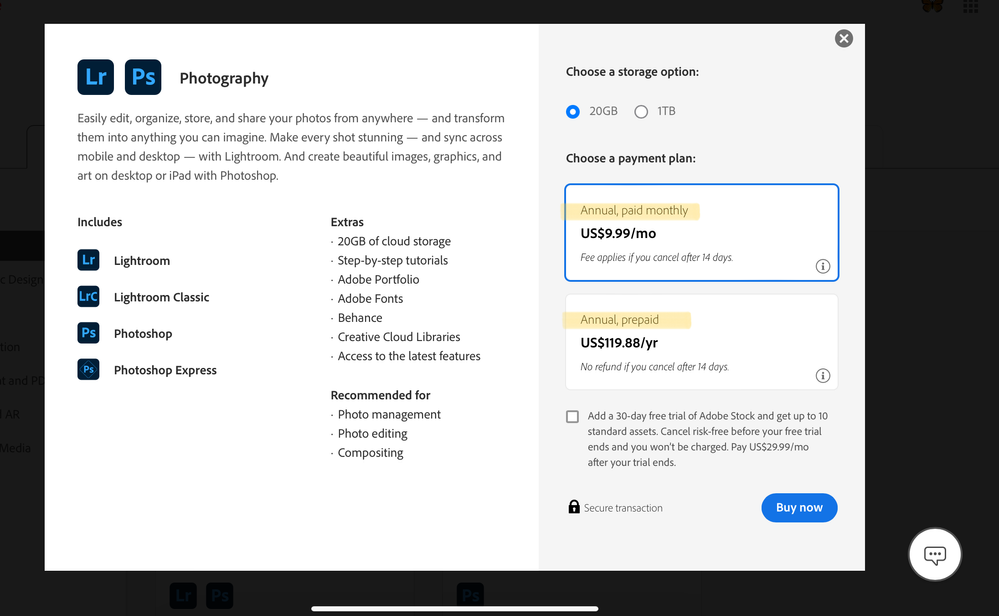Open the apps grid icon at top right

[x=970, y=6]
